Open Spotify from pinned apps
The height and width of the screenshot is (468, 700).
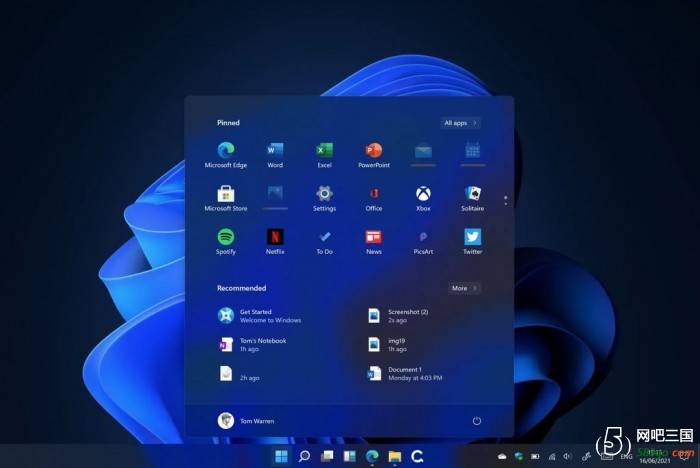[225, 242]
